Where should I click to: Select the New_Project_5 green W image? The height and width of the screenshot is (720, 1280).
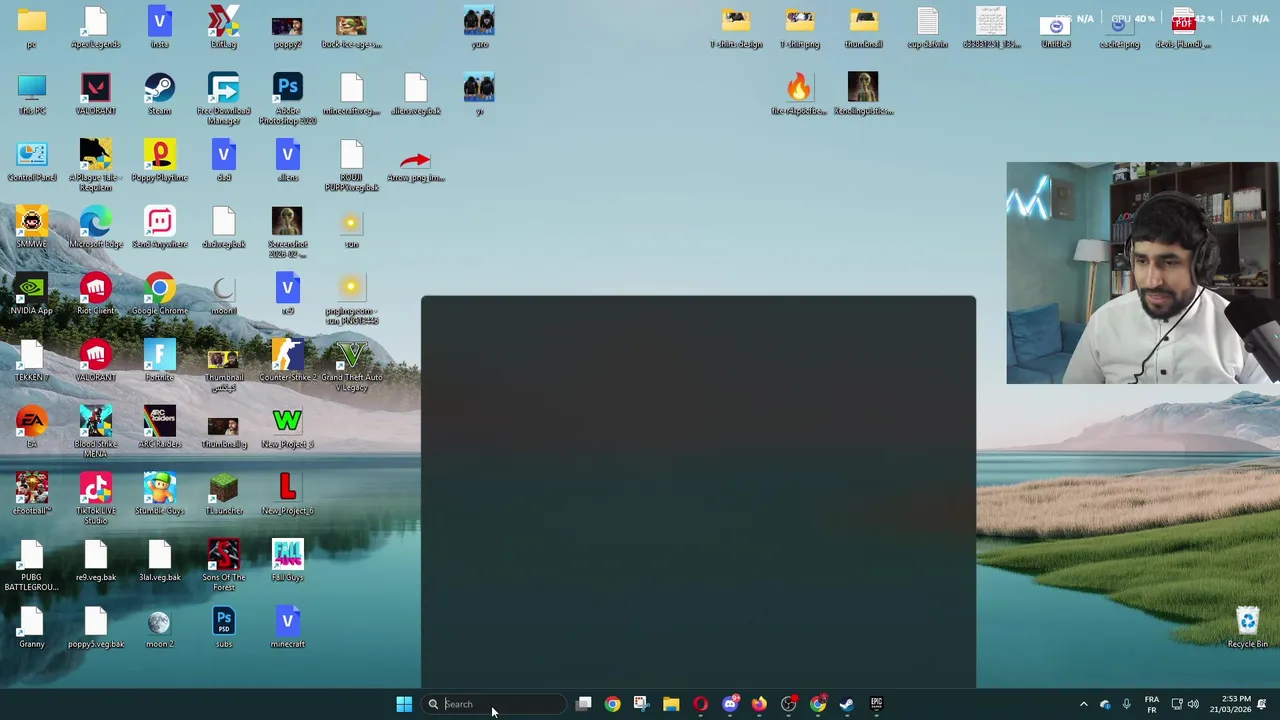pyautogui.click(x=287, y=427)
